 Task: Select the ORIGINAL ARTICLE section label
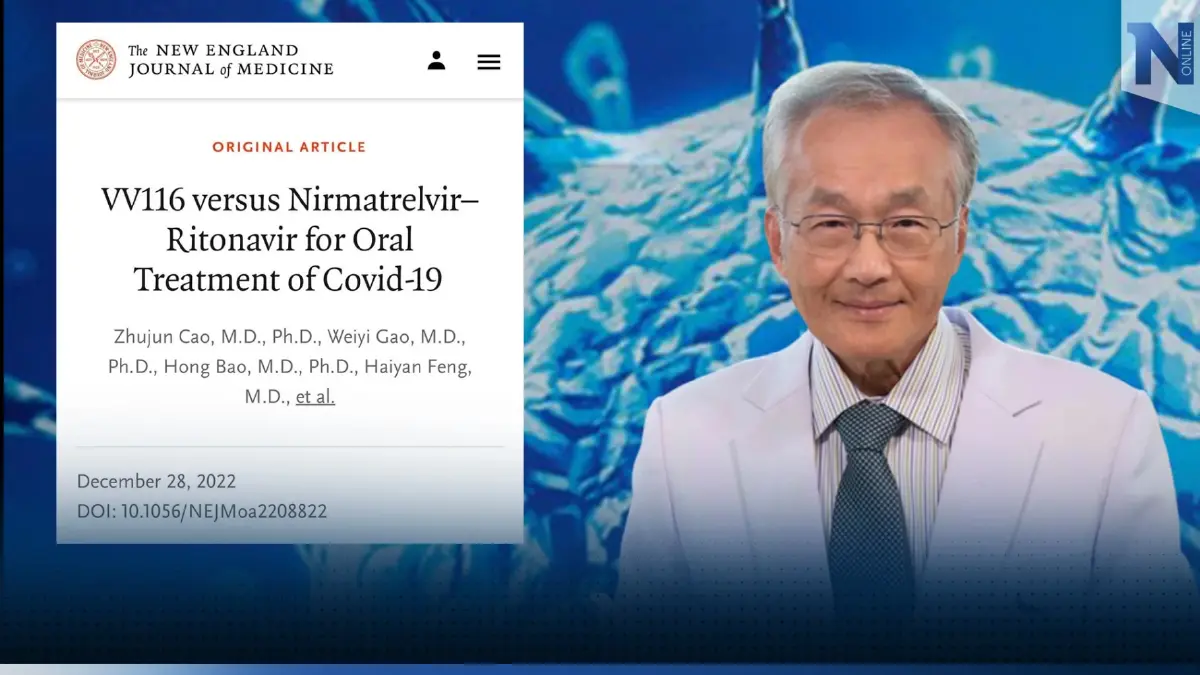289,147
